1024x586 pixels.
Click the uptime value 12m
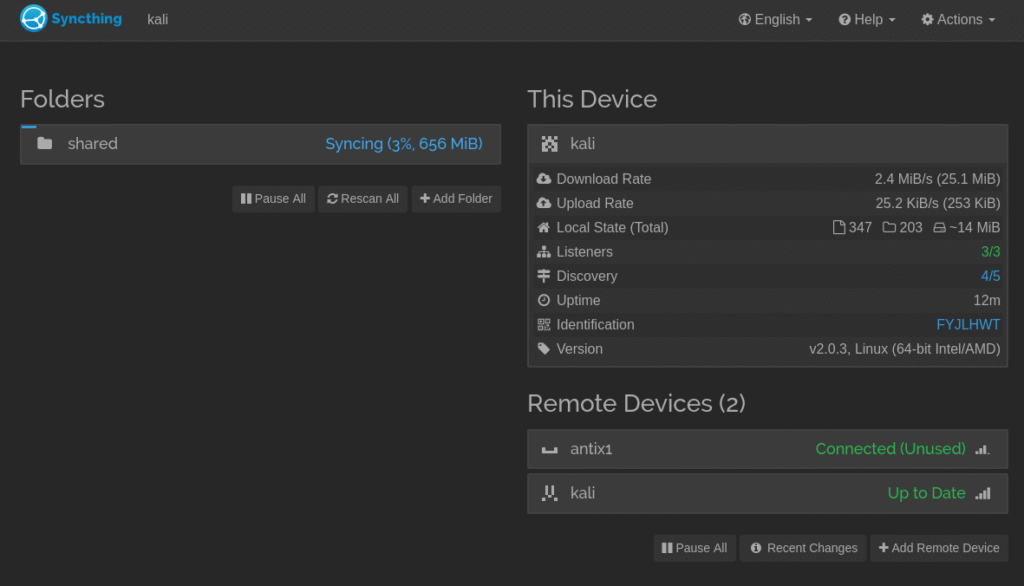click(987, 301)
